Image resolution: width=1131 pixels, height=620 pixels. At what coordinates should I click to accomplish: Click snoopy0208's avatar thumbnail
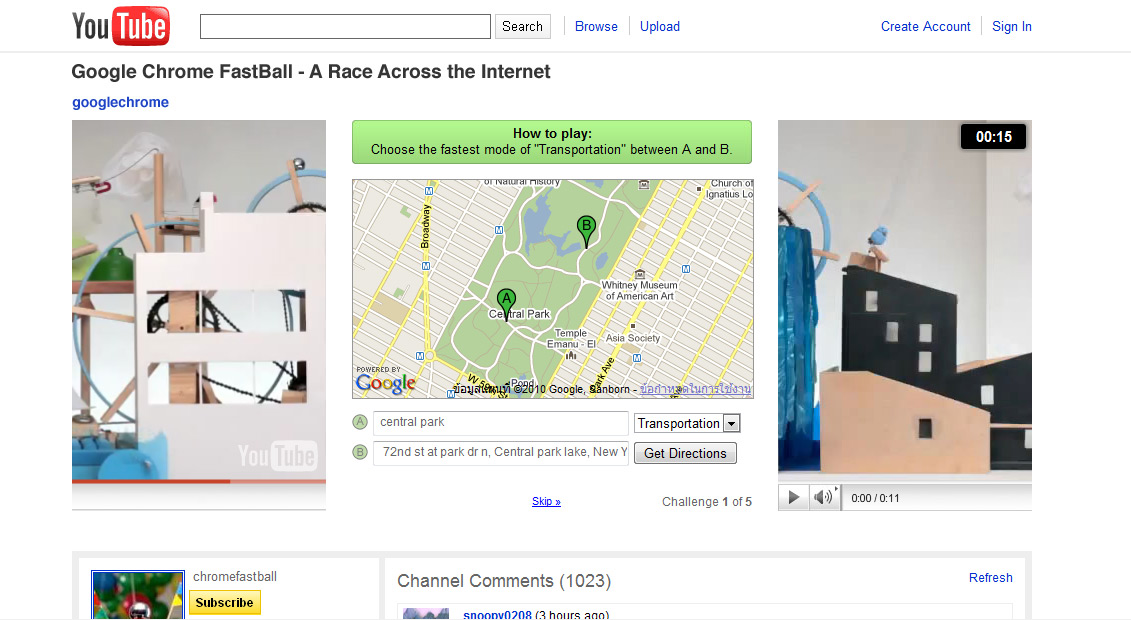point(426,614)
